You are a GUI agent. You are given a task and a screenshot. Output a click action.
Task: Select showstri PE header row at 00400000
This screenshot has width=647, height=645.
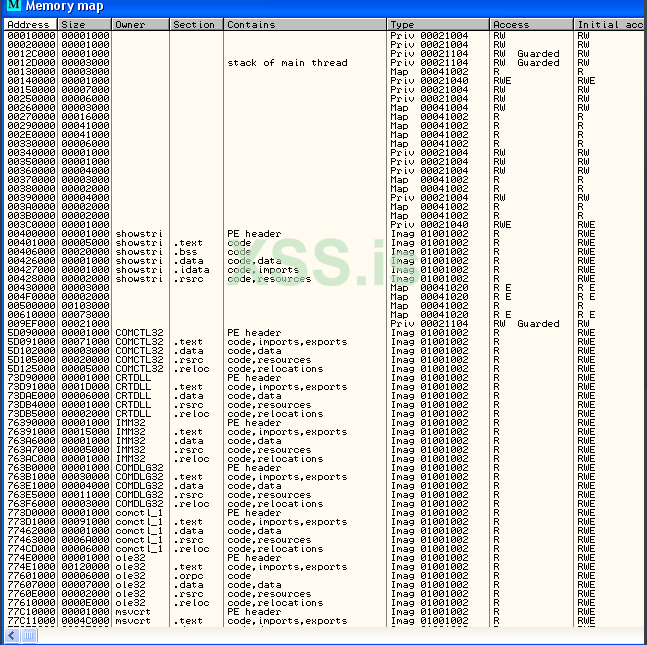324,234
